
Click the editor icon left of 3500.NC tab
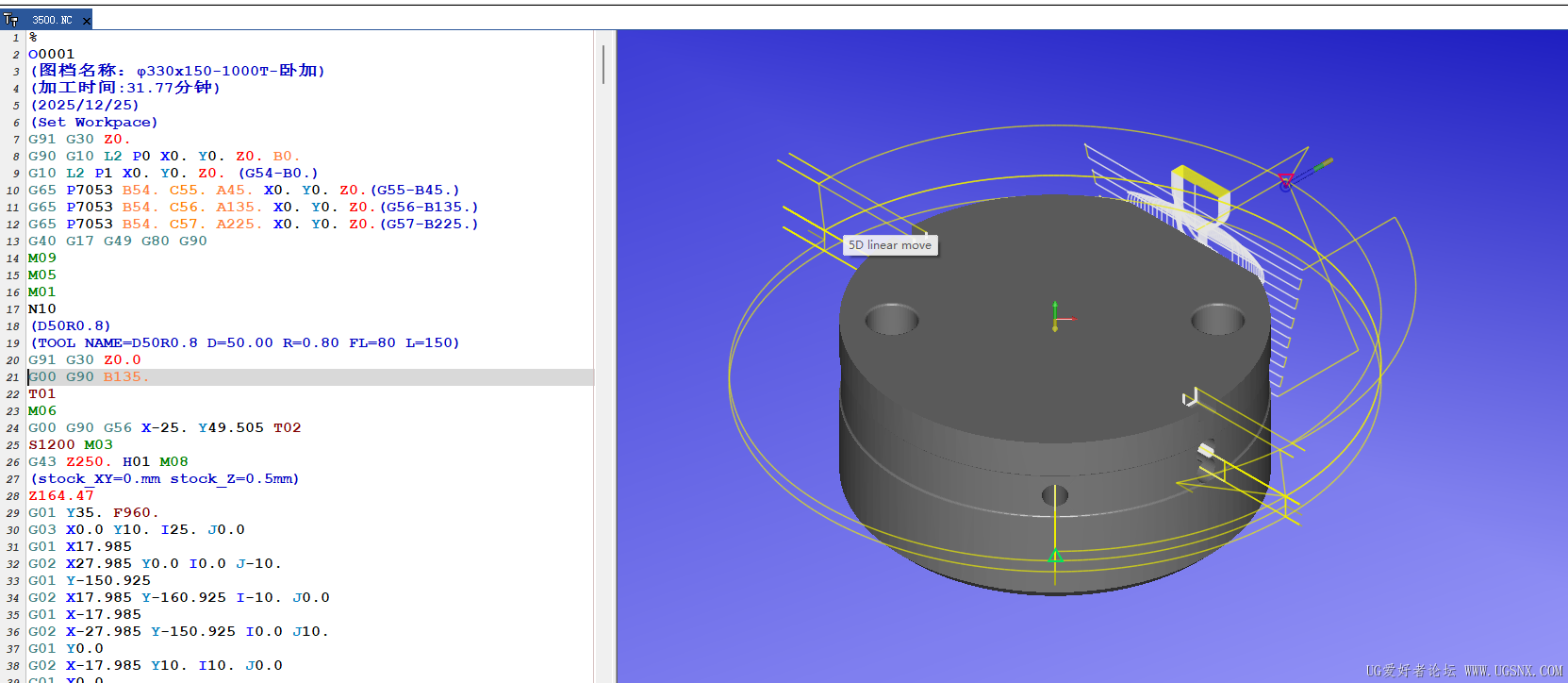pyautogui.click(x=10, y=19)
